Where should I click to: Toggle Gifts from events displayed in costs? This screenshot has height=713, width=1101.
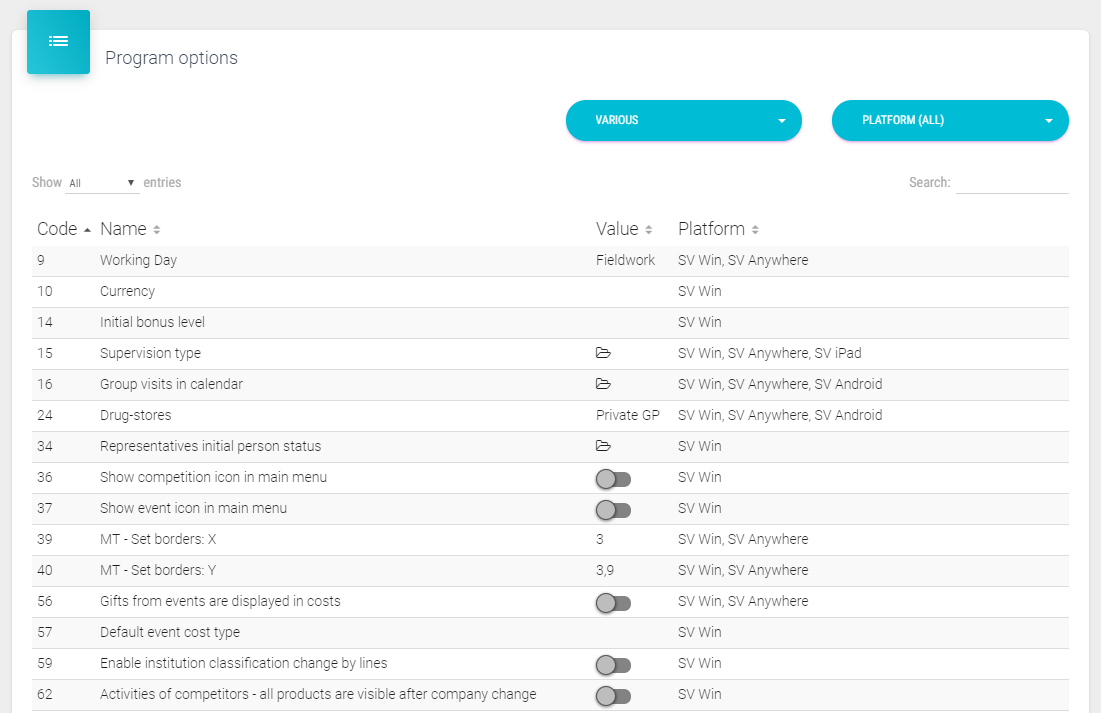tap(613, 602)
